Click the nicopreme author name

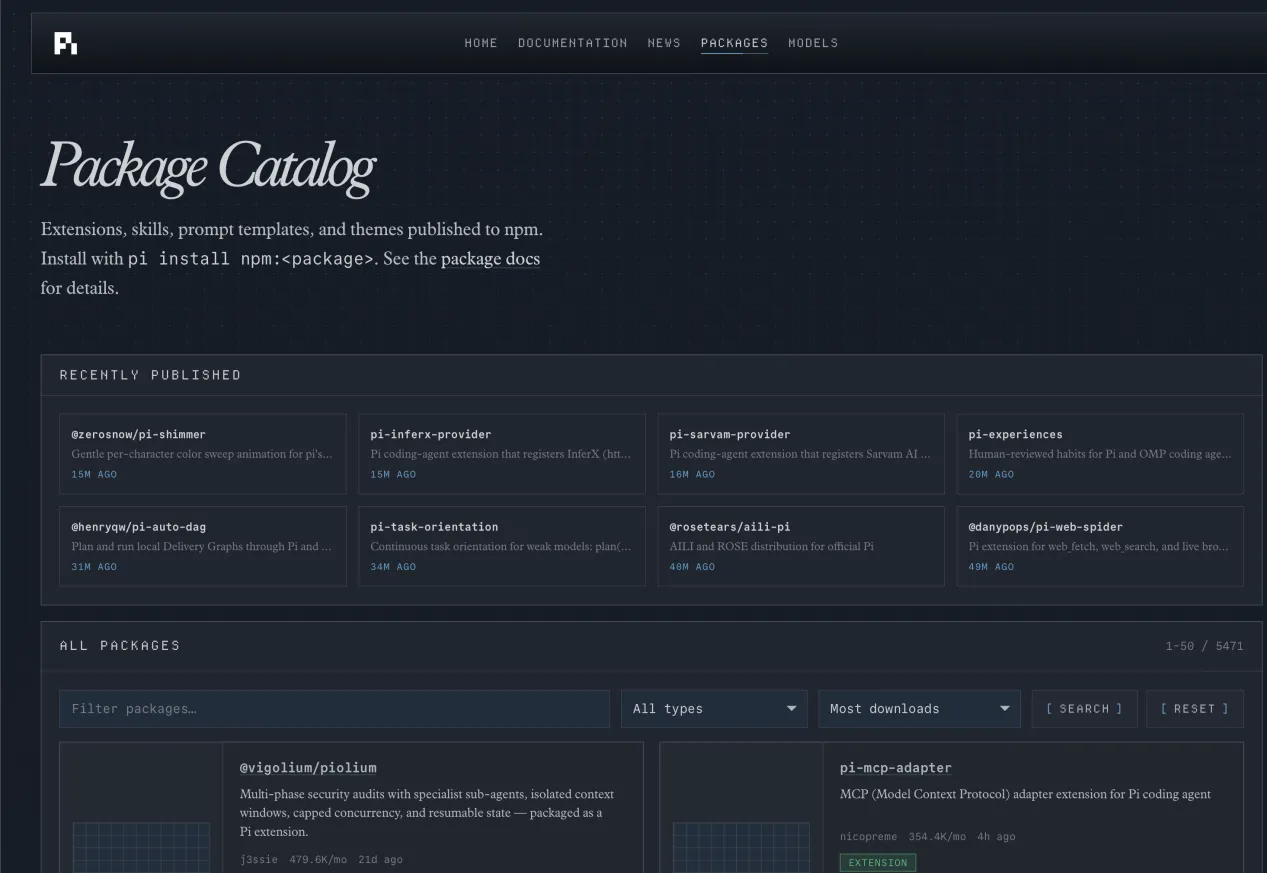[869, 836]
